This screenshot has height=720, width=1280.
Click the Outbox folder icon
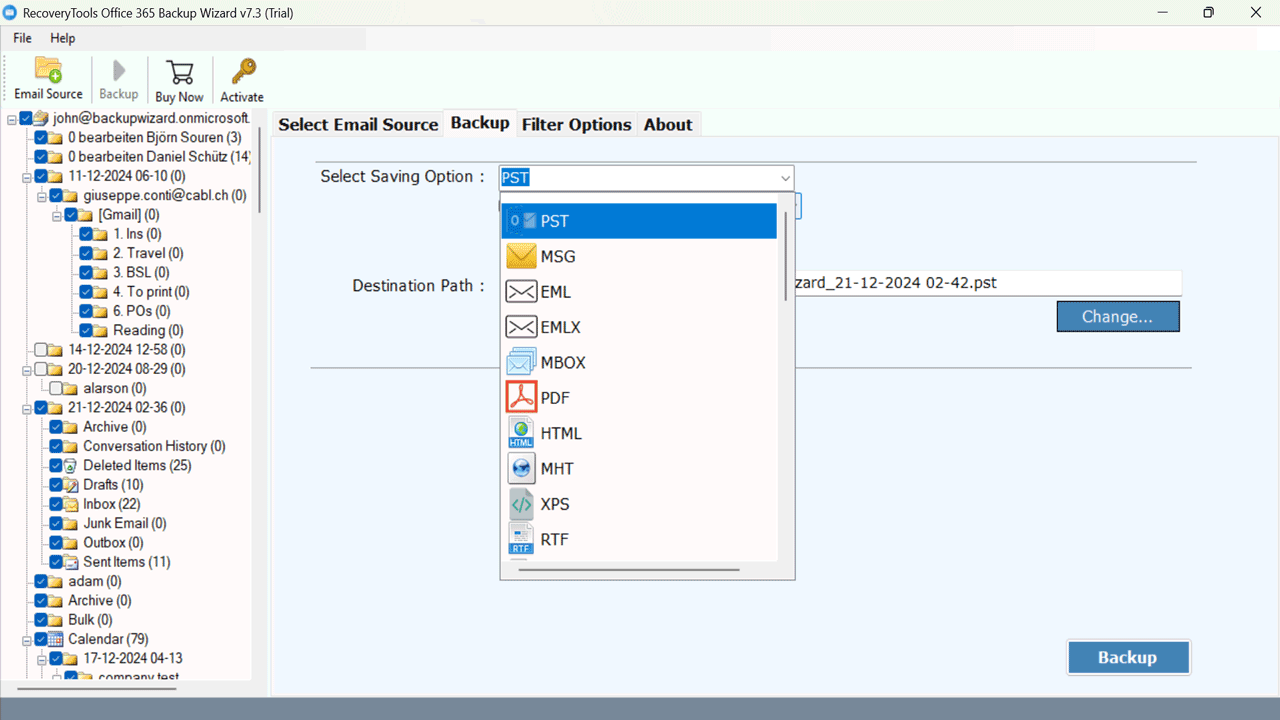71,543
